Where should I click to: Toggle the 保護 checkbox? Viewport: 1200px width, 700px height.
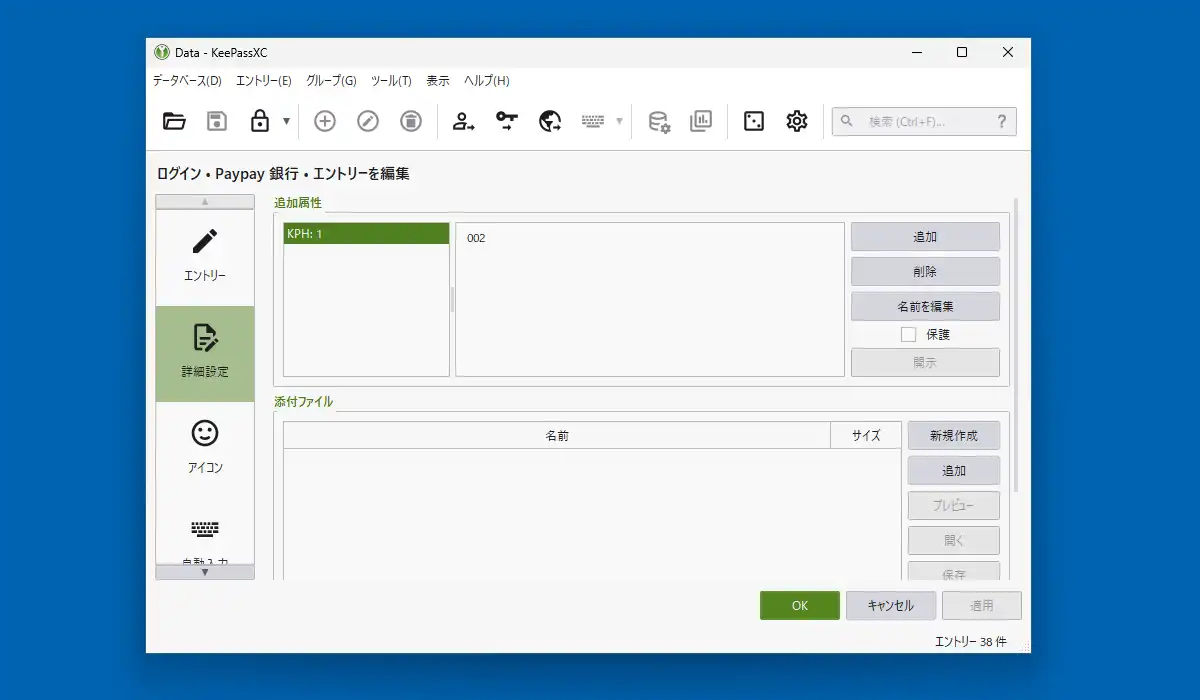click(x=908, y=334)
